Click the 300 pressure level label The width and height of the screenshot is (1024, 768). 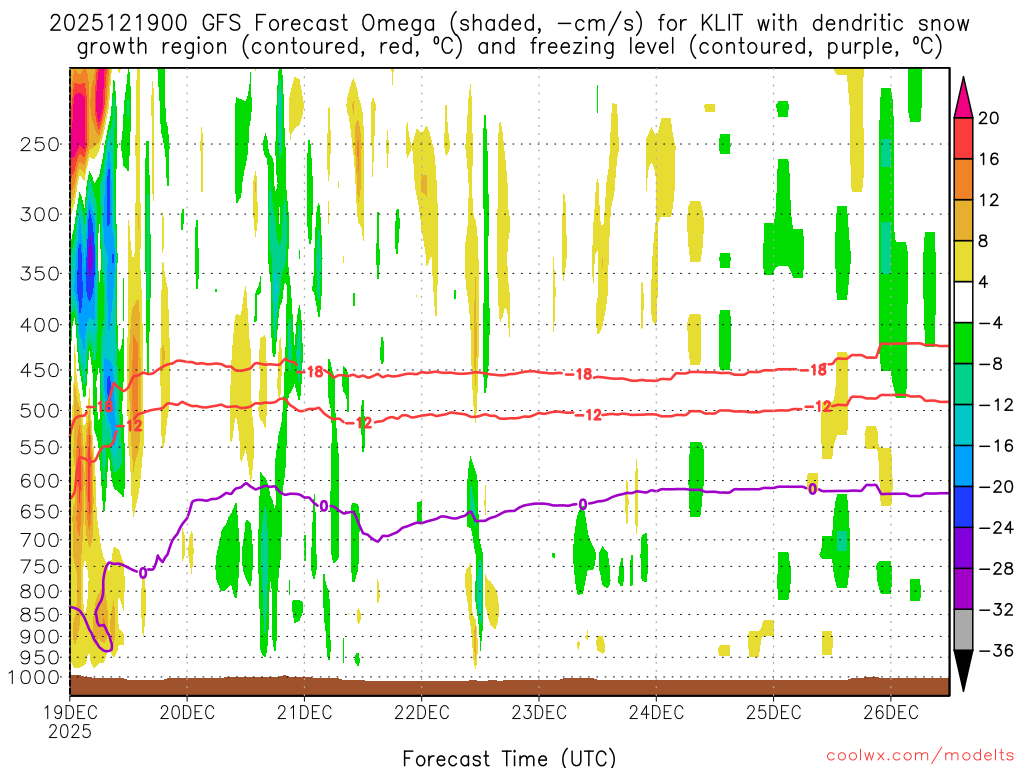[40, 214]
